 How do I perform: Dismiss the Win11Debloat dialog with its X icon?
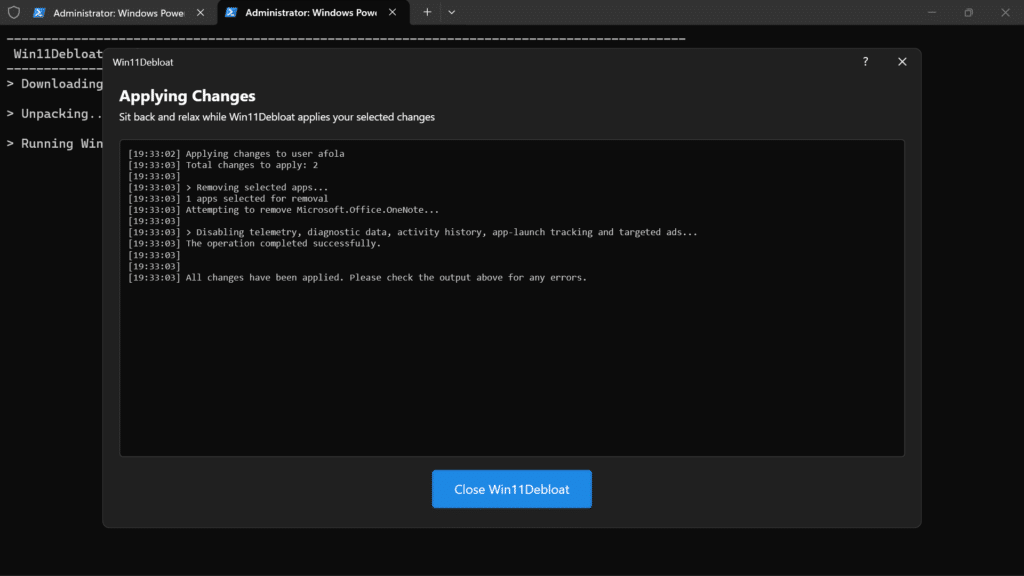pos(901,61)
